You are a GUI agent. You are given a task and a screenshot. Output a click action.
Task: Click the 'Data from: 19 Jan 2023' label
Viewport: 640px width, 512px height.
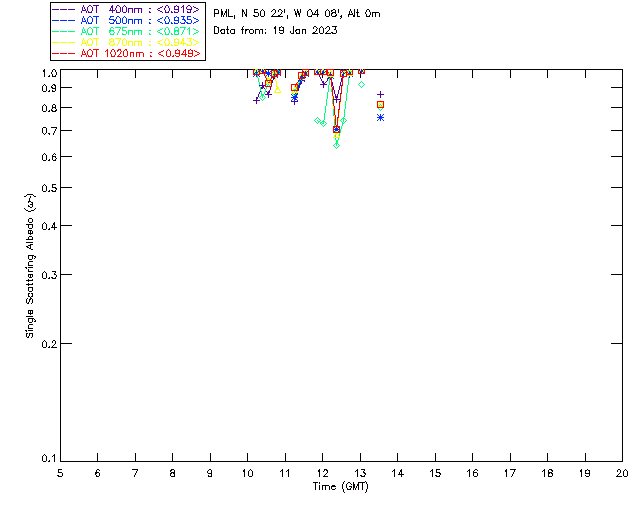pos(275,31)
